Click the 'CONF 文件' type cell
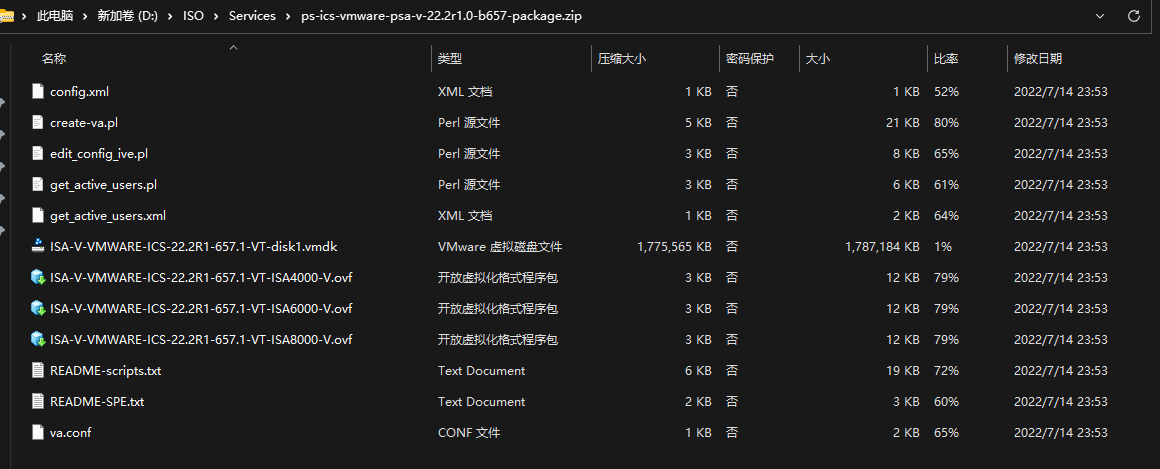1160x469 pixels. pos(469,433)
